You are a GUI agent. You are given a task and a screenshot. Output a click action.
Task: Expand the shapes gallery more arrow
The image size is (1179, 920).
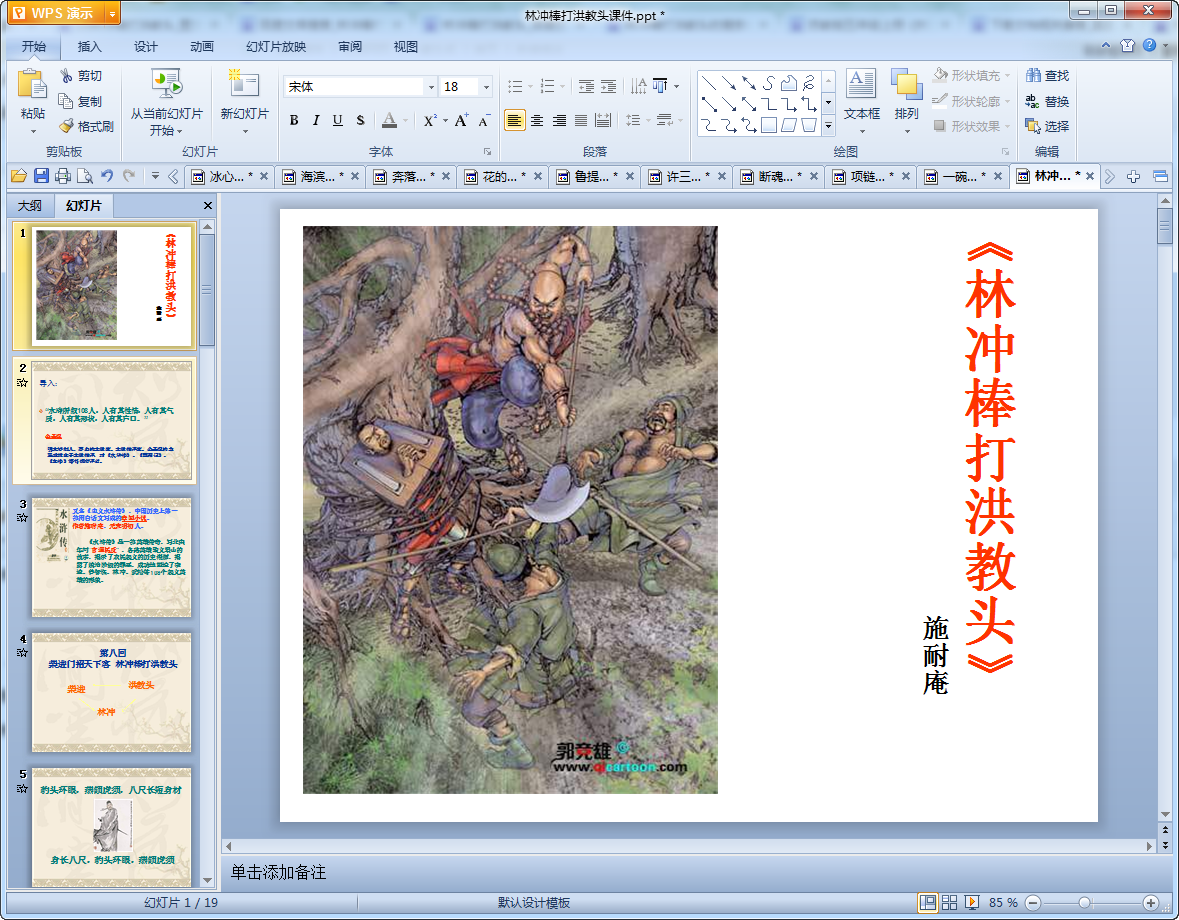tap(829, 126)
